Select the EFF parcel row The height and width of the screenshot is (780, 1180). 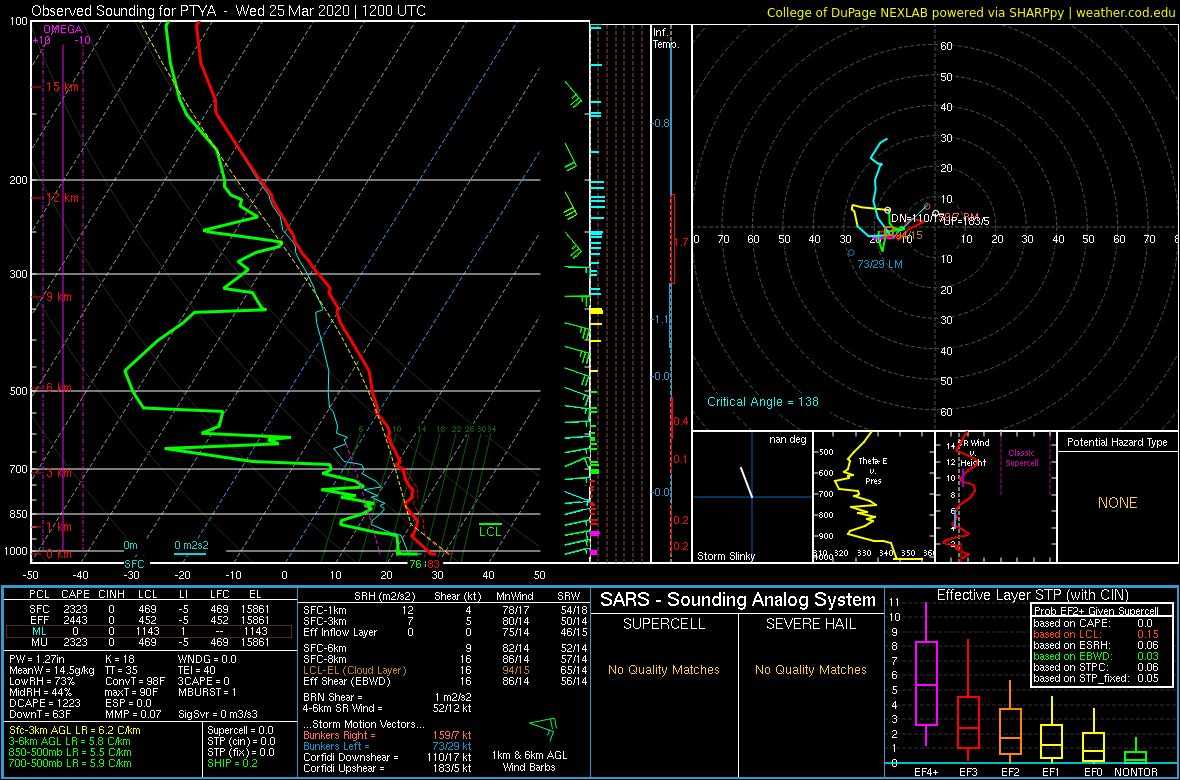(x=149, y=621)
